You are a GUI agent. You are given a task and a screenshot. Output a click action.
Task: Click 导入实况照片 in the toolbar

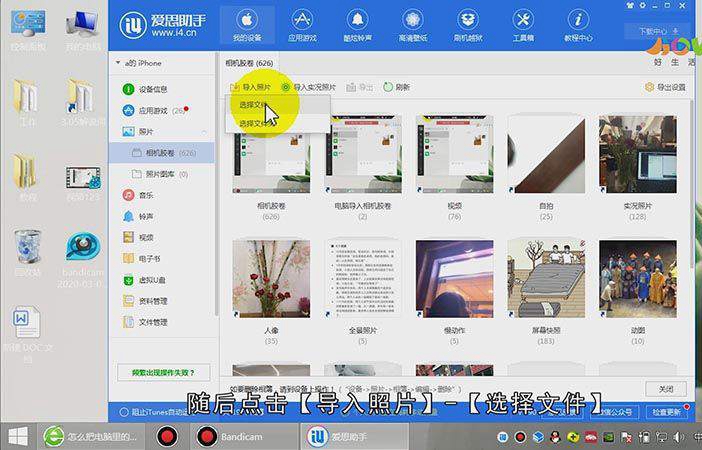tap(308, 87)
